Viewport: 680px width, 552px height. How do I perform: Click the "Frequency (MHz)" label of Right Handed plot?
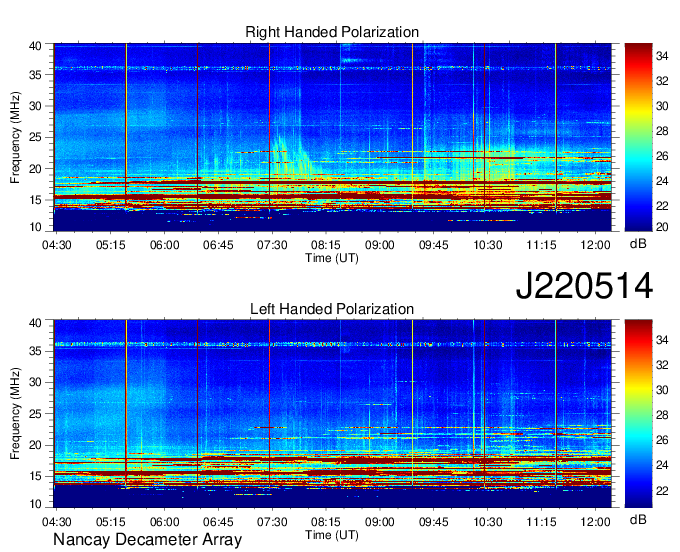point(15,137)
